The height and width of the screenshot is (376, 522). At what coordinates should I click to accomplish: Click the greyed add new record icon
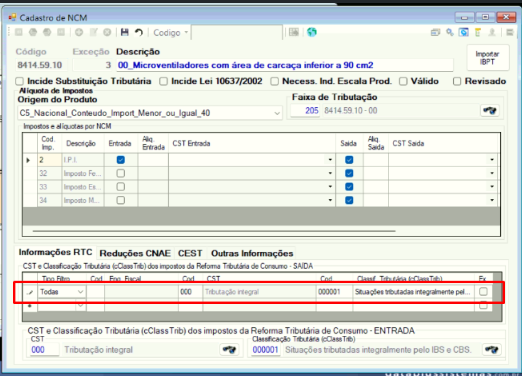coord(79,32)
